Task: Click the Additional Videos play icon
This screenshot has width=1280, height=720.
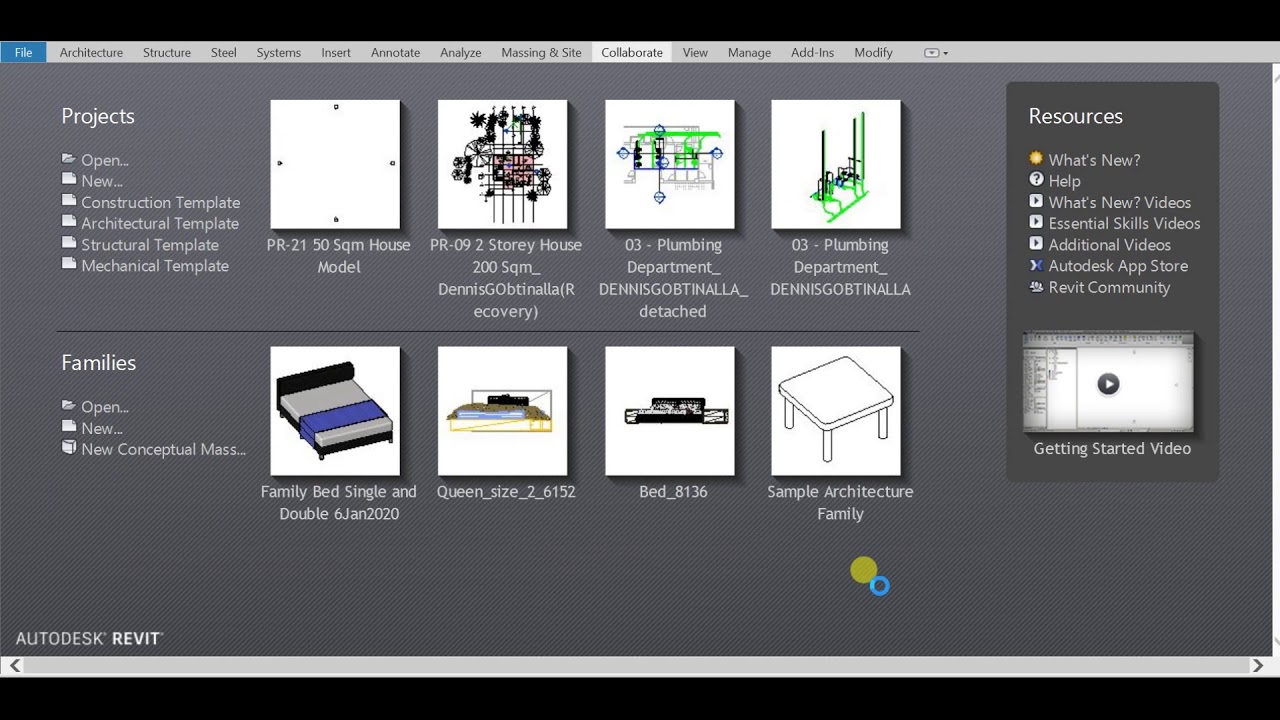Action: coord(1036,242)
